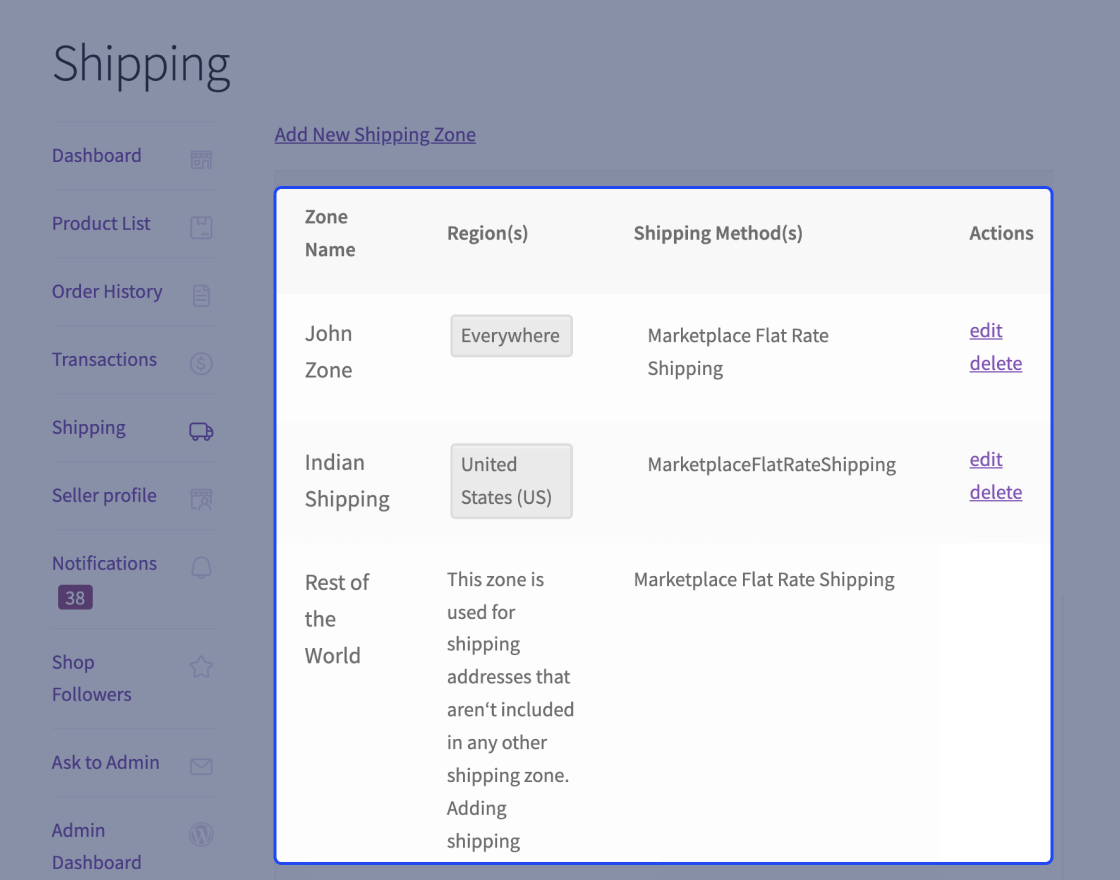Click the Notifications badge showing 38

(x=74, y=597)
